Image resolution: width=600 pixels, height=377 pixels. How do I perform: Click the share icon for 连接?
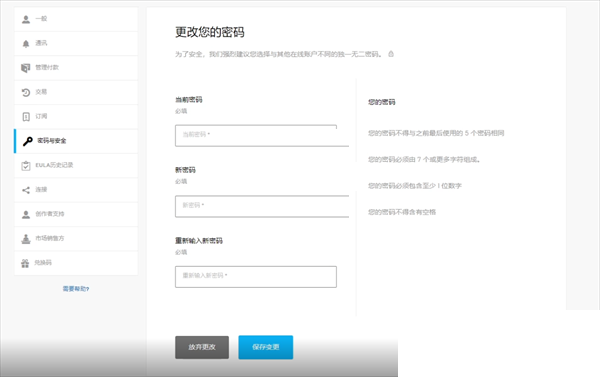(26, 190)
